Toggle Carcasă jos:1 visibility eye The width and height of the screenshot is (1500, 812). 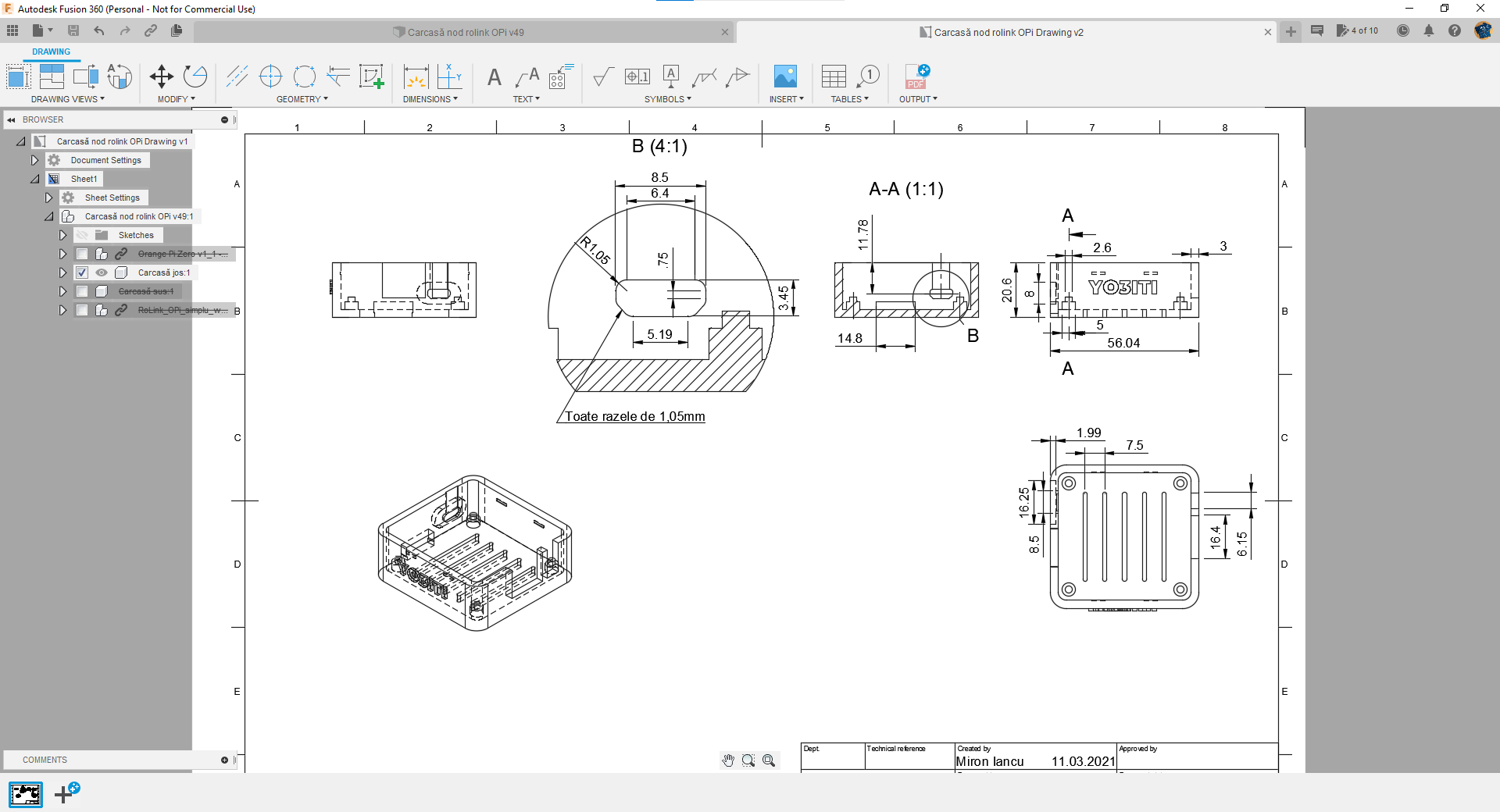click(x=102, y=272)
